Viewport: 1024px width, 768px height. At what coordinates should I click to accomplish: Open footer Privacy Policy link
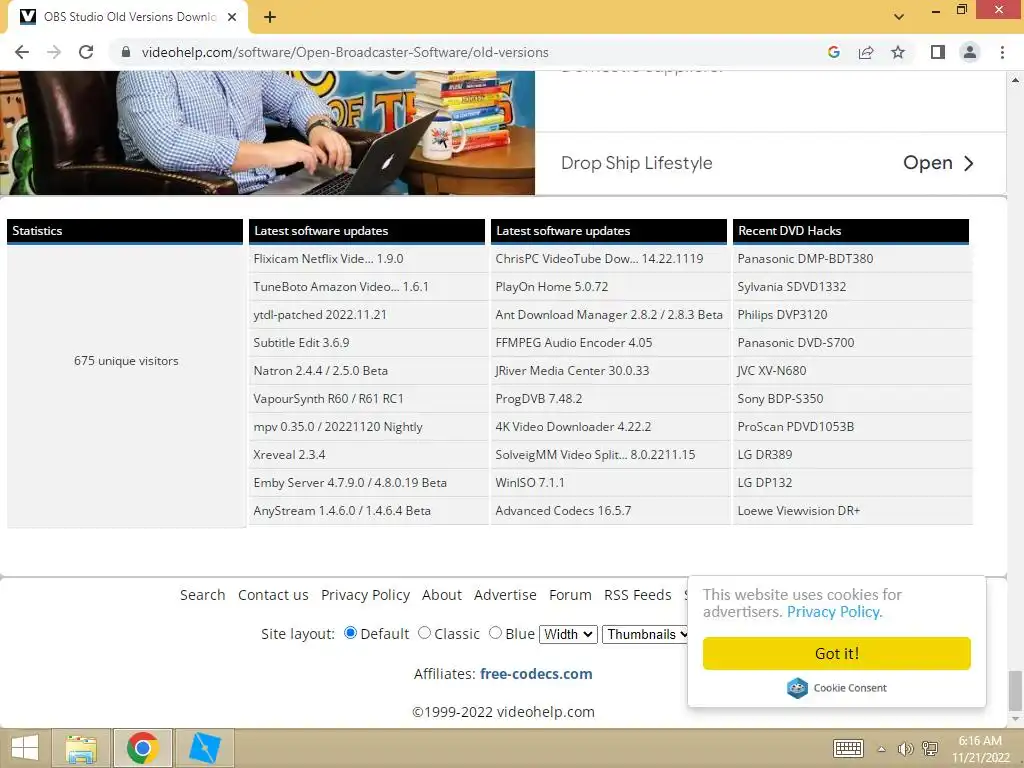(365, 595)
